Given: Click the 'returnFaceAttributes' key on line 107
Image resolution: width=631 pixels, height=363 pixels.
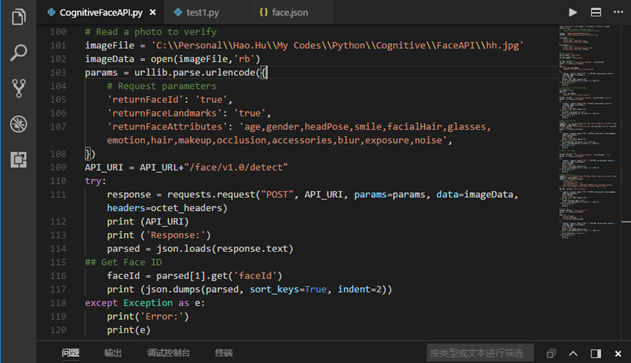Looking at the screenshot, I should pyautogui.click(x=167, y=127).
